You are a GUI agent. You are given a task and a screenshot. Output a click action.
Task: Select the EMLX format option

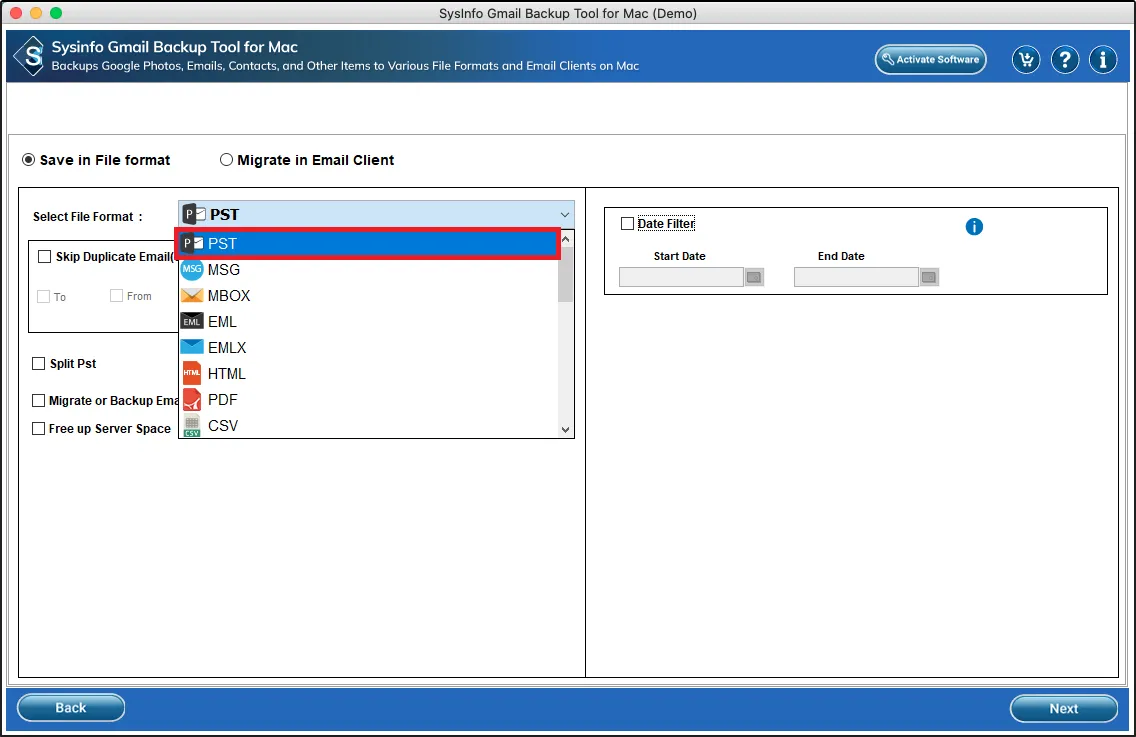[x=227, y=348]
